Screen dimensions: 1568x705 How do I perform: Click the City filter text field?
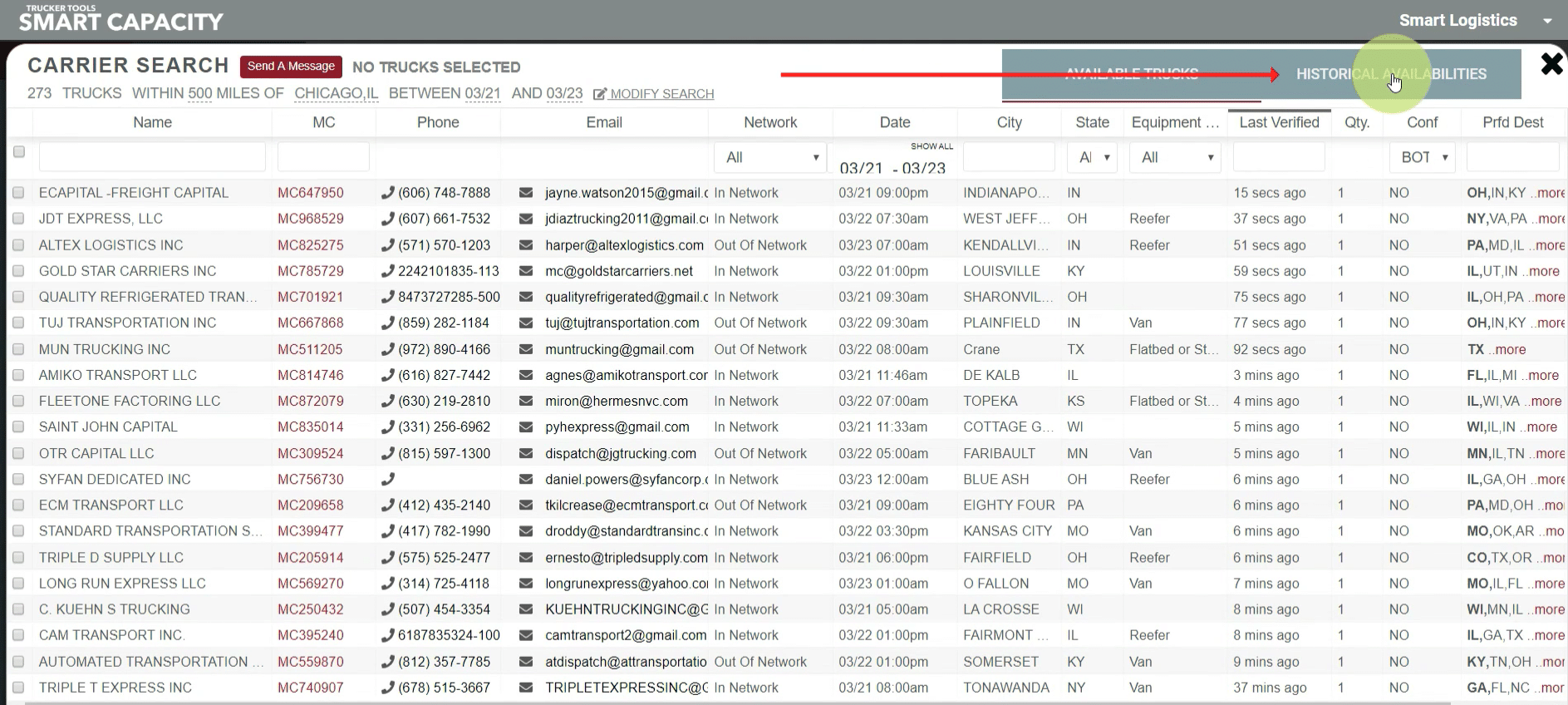pos(1009,157)
